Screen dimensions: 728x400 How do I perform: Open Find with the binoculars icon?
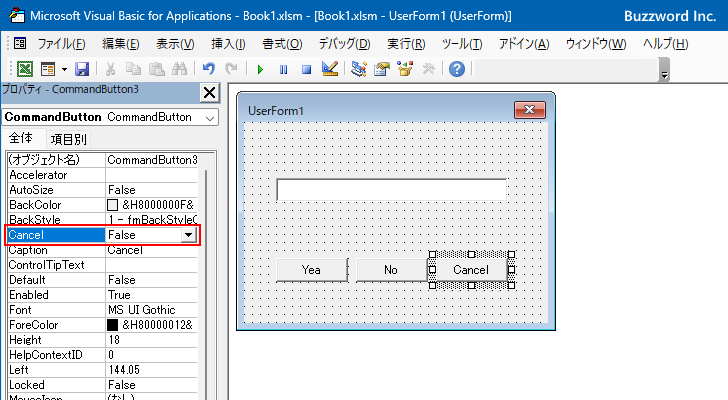179,69
